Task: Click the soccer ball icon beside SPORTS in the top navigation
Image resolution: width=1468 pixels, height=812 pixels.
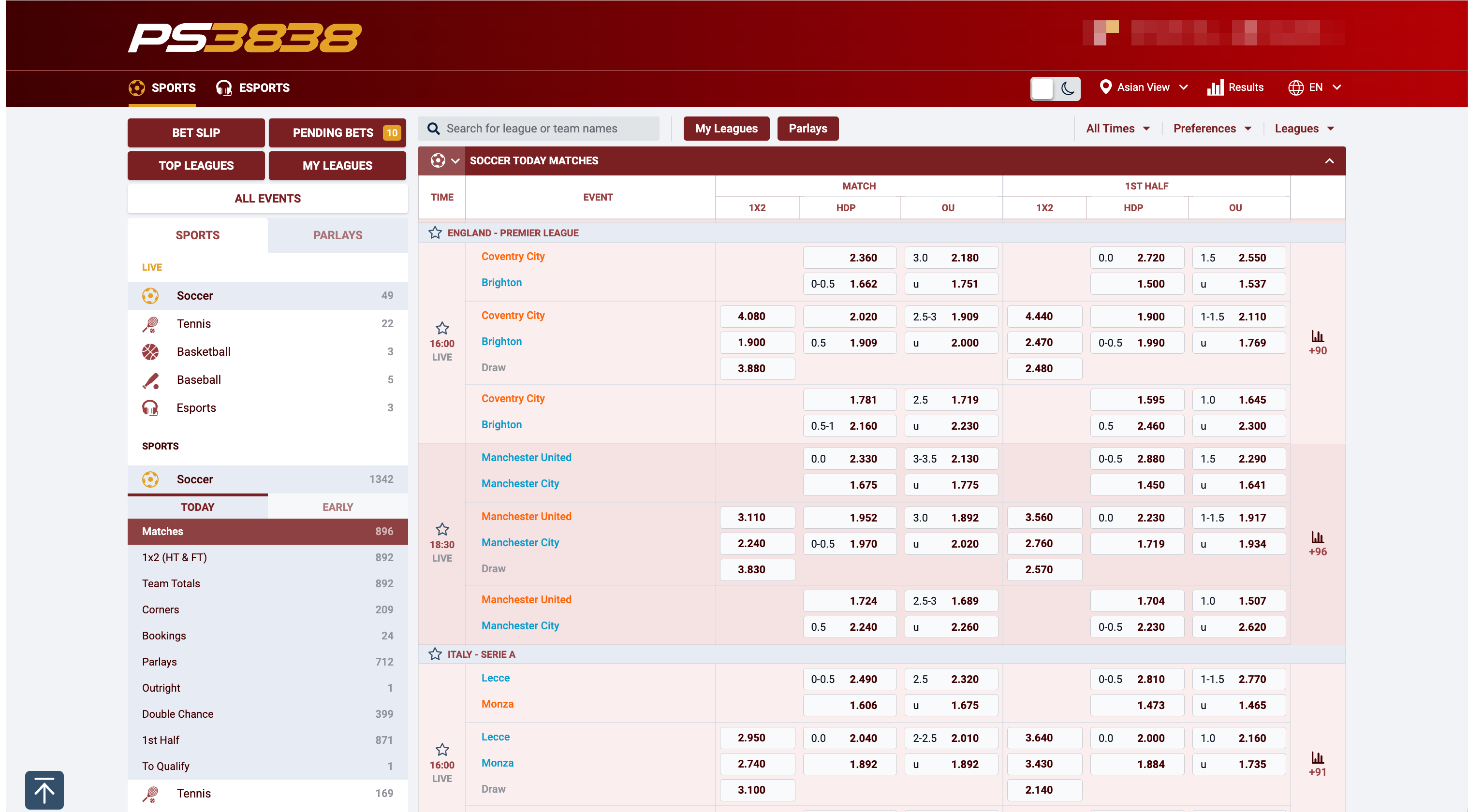Action: (137, 88)
